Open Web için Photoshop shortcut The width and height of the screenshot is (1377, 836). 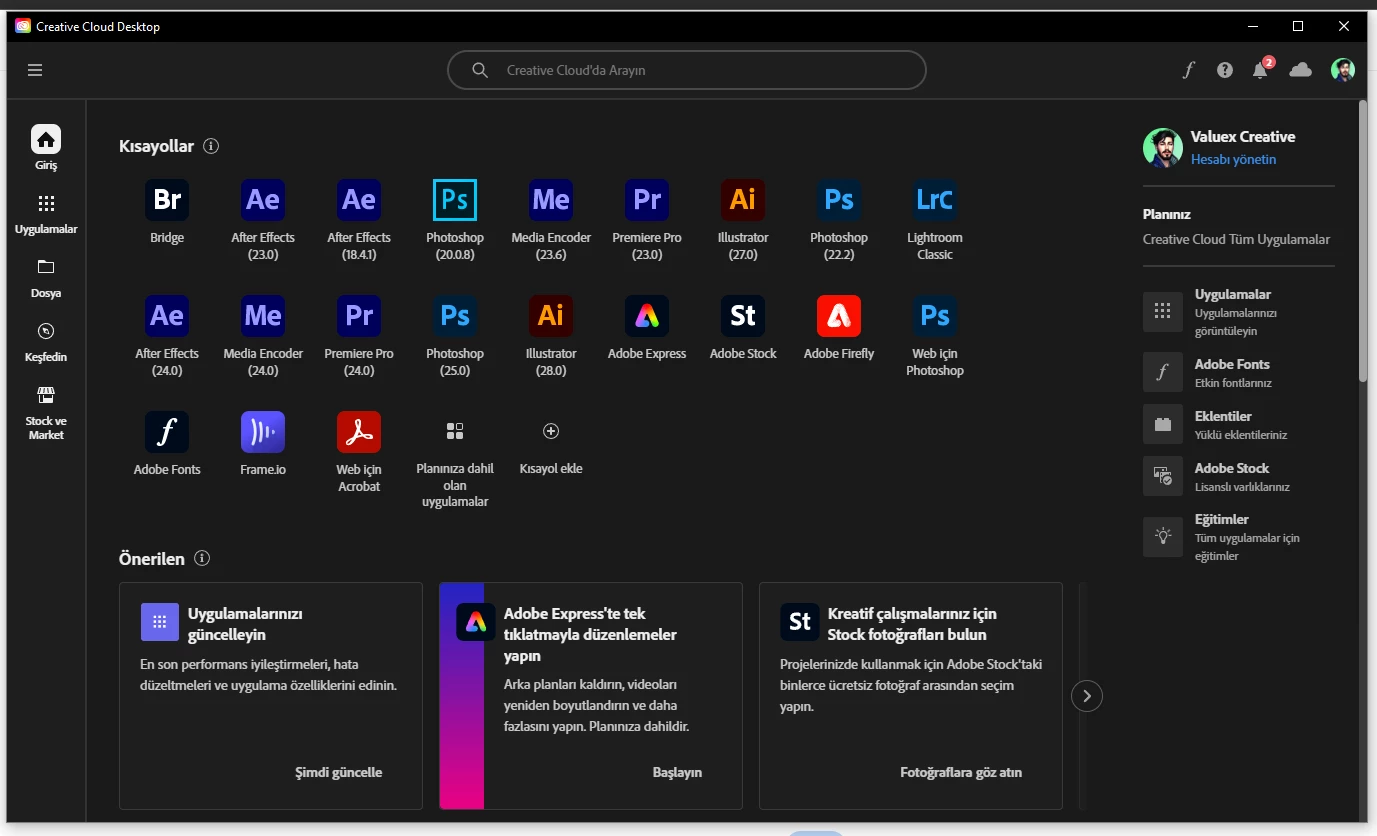pyautogui.click(x=935, y=316)
